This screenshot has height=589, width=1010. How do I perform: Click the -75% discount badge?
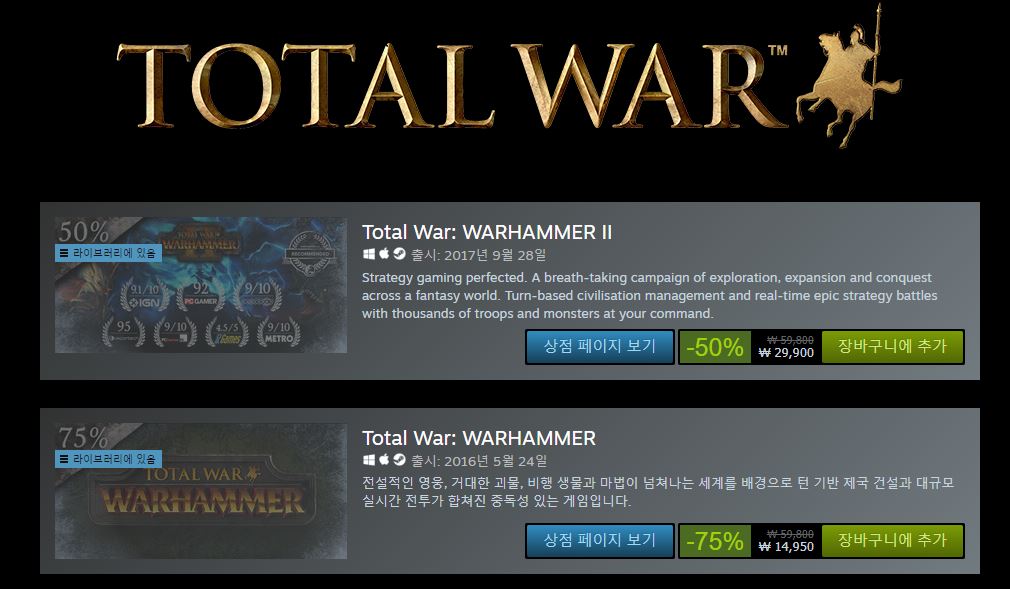pos(715,541)
